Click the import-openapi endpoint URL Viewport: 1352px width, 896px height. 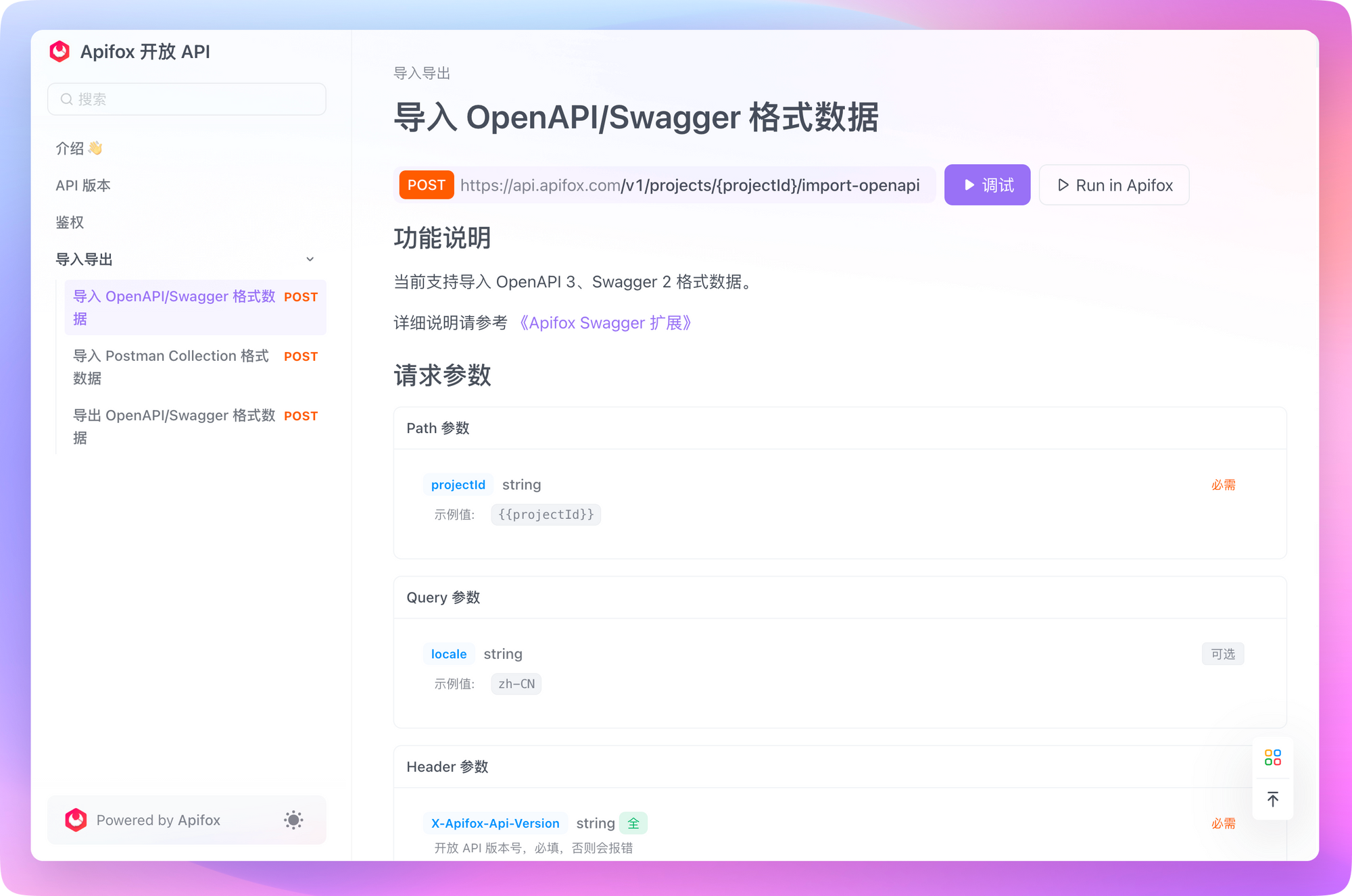point(690,185)
